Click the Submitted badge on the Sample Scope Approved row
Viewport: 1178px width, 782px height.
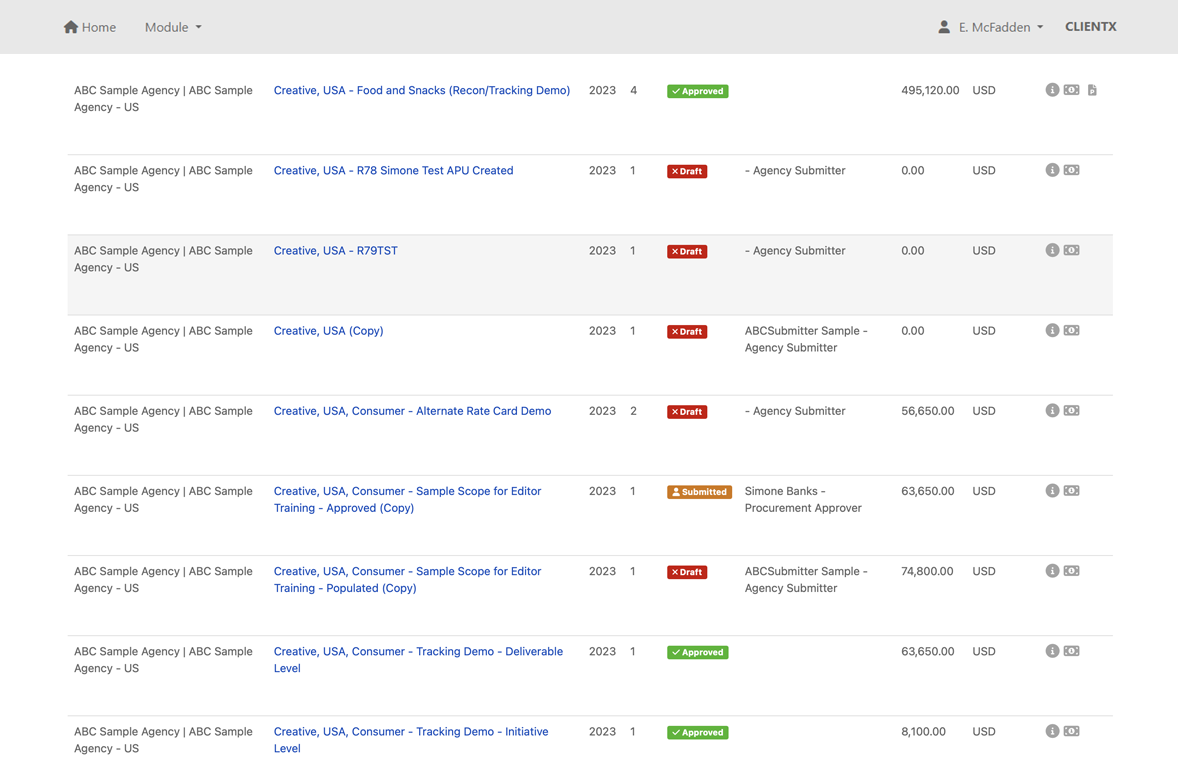coord(699,491)
